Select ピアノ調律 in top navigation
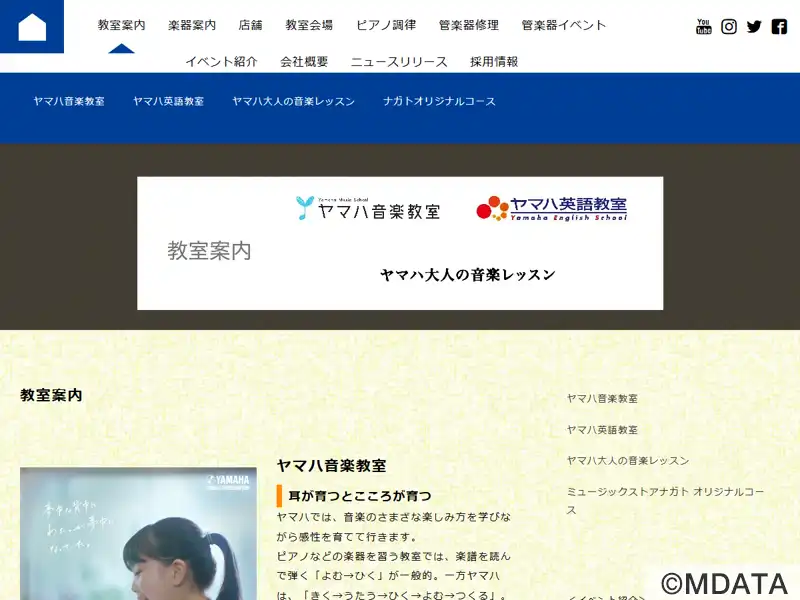This screenshot has height=600, width=800. [386, 25]
